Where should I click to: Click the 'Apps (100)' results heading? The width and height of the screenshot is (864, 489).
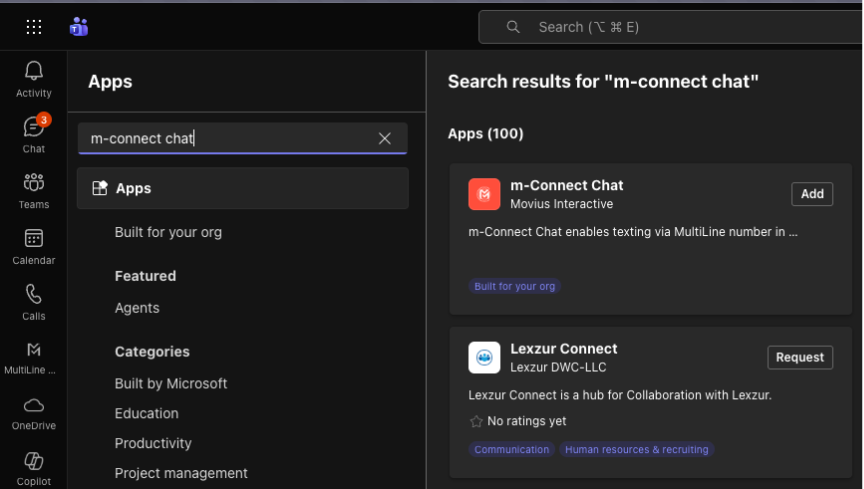(485, 133)
